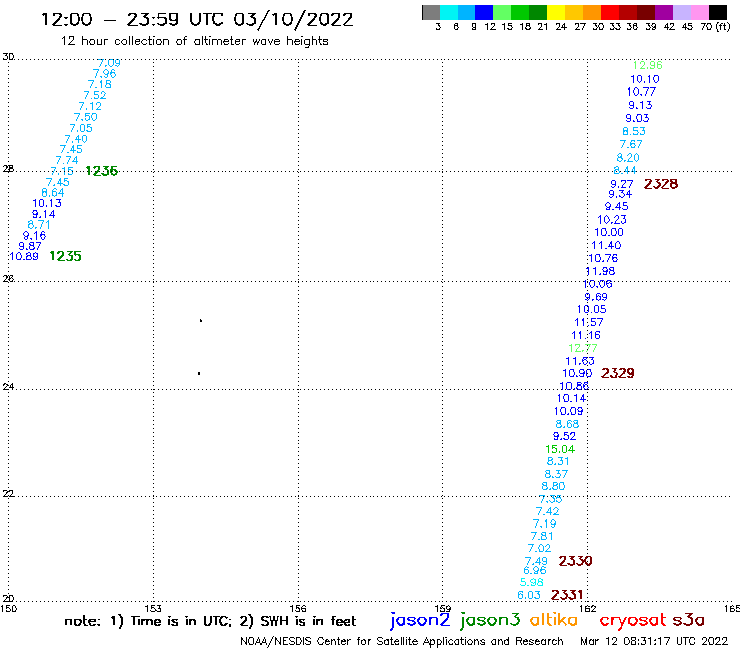Click the 11.40 wave height value
The height and width of the screenshot is (650, 740).
click(606, 245)
